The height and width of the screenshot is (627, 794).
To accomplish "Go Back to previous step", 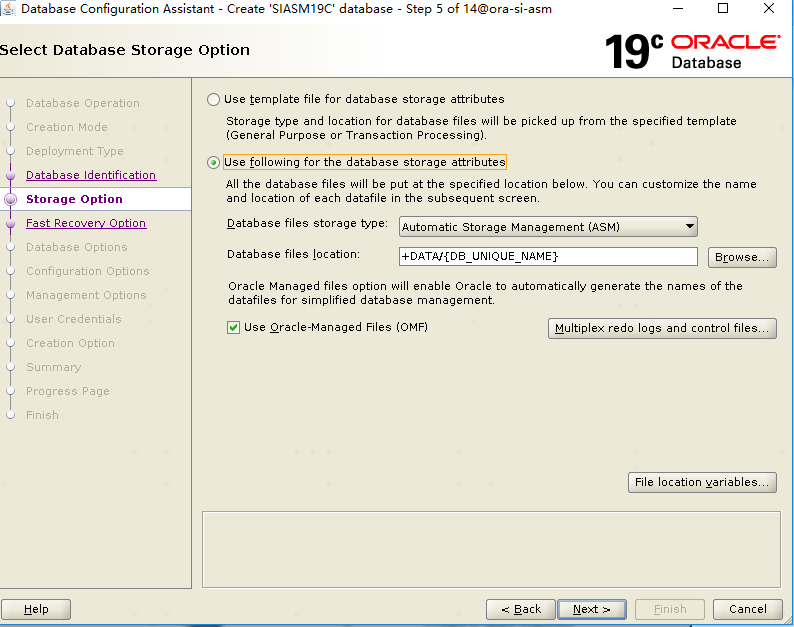I will coord(521,609).
